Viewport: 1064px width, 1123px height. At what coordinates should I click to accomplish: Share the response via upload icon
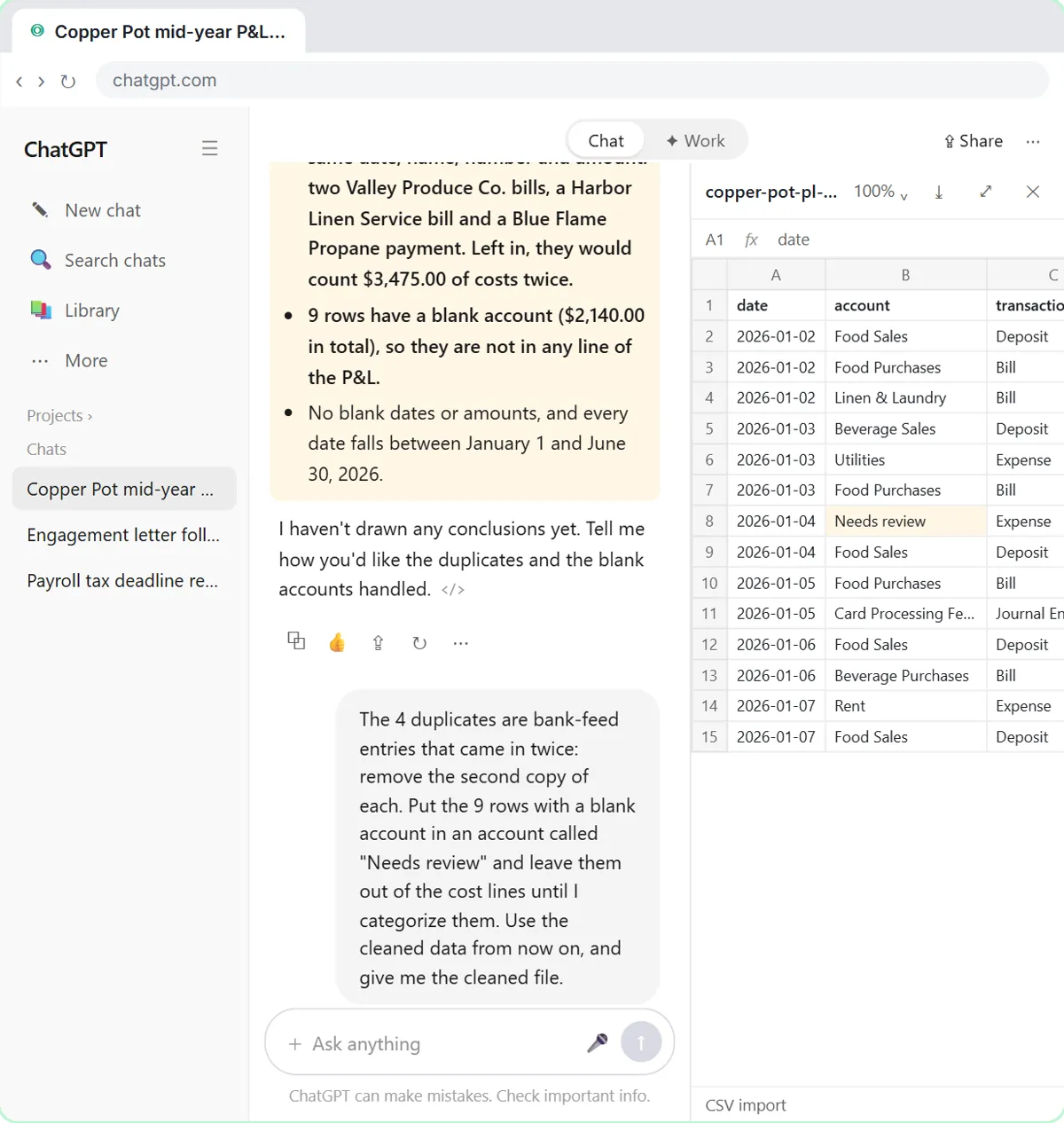click(379, 642)
